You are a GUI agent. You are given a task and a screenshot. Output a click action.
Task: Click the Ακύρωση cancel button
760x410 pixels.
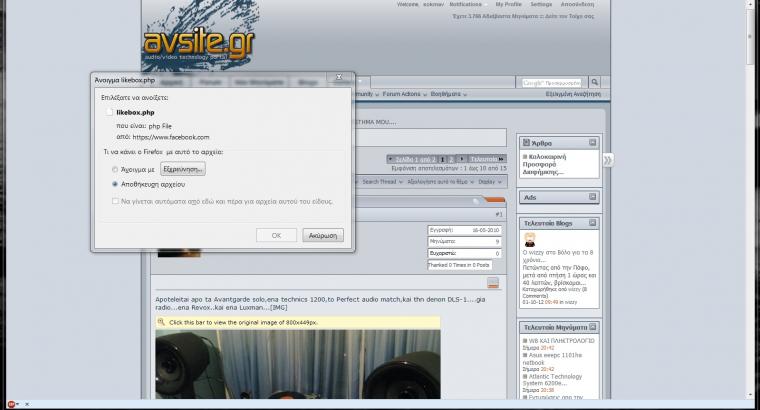click(323, 235)
